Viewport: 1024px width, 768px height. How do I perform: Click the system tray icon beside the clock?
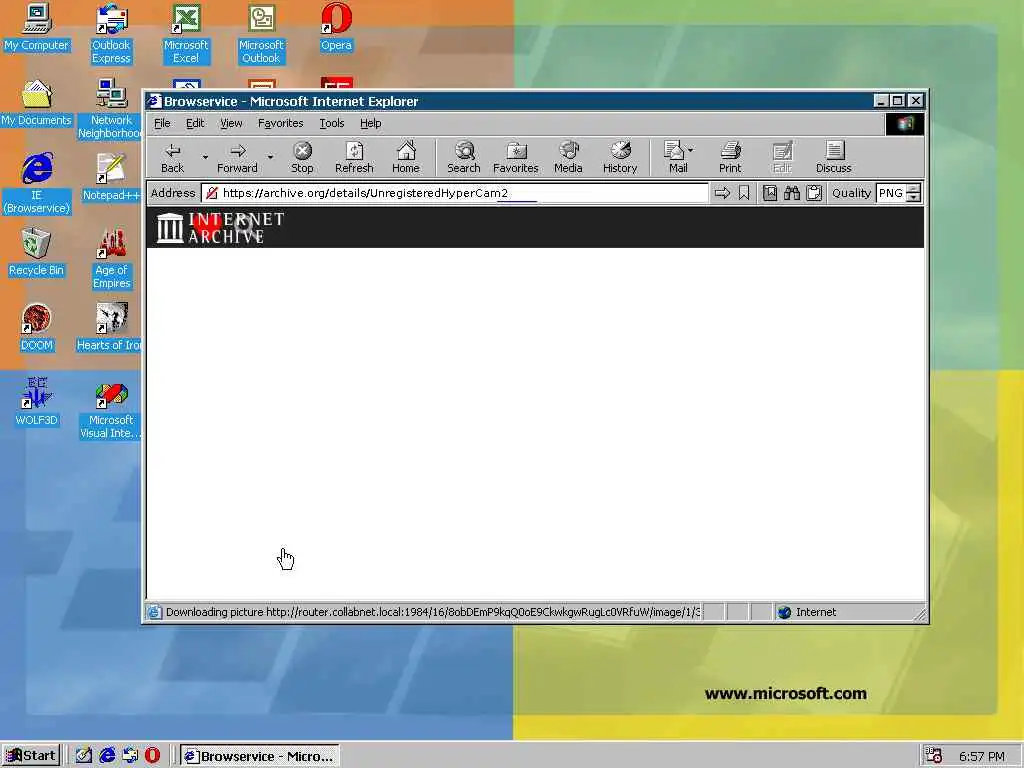coord(935,756)
